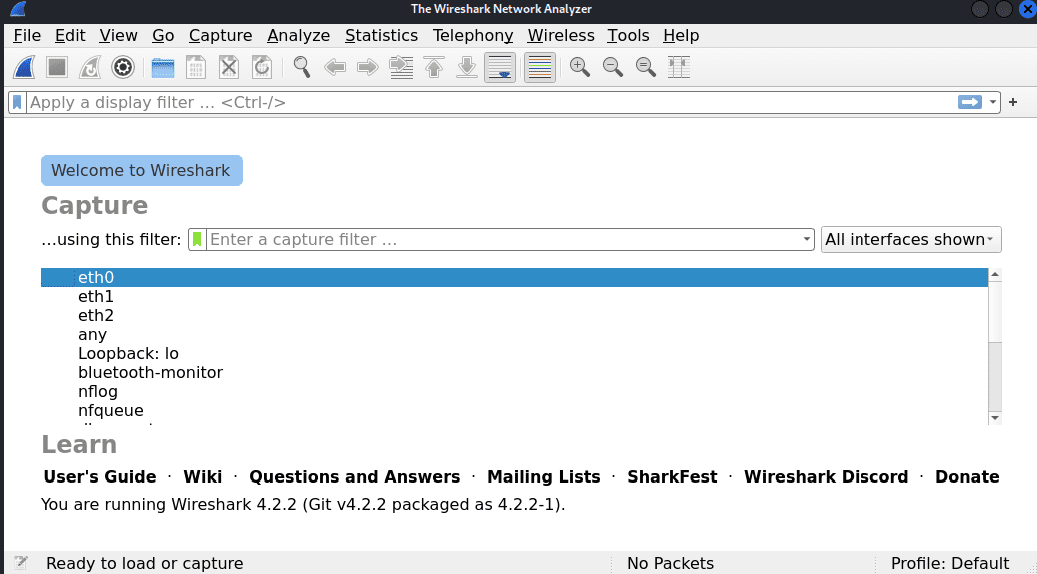This screenshot has width=1037, height=574.
Task: Select the eth0 interface
Action: tap(514, 277)
